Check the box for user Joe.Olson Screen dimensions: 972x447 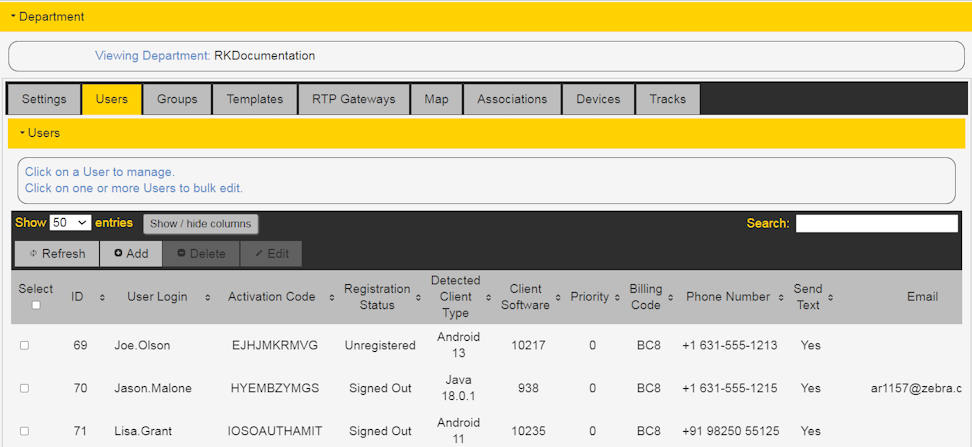24,346
